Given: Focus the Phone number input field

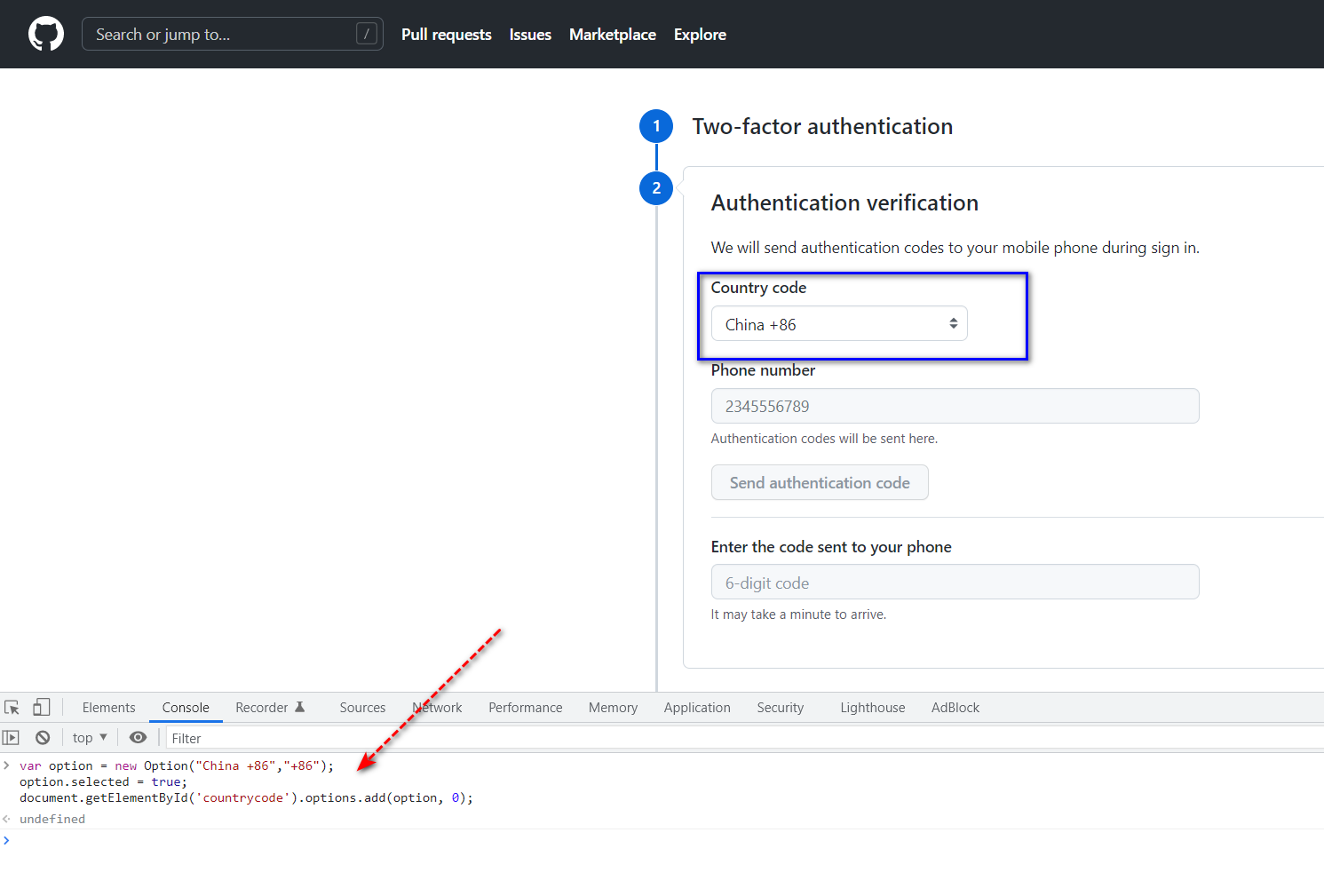Looking at the screenshot, I should 955,406.
